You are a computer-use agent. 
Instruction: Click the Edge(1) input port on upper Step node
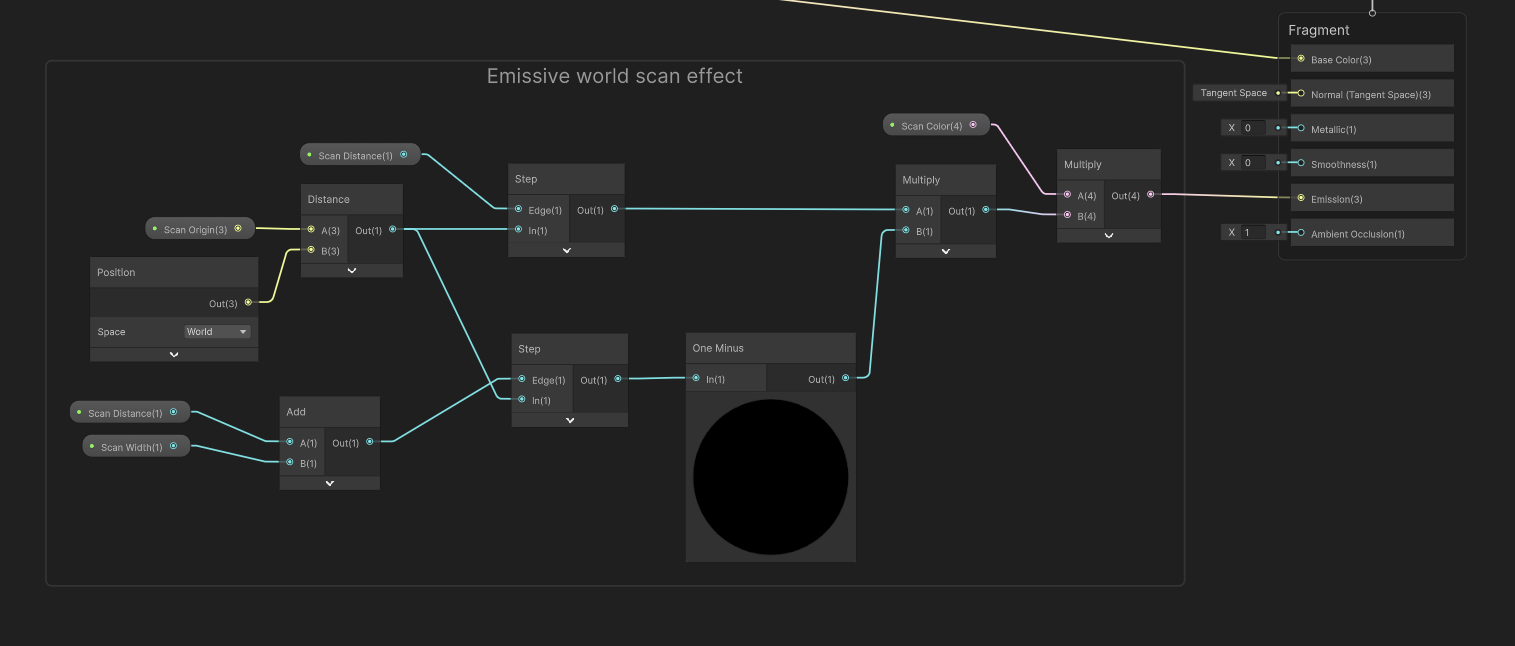521,210
